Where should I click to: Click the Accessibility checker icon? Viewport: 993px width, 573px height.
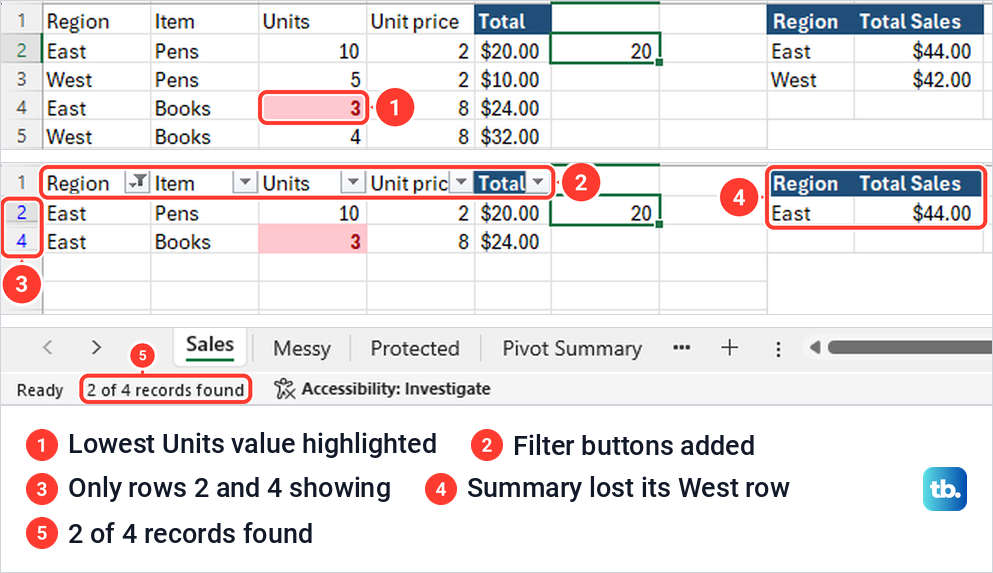click(285, 389)
